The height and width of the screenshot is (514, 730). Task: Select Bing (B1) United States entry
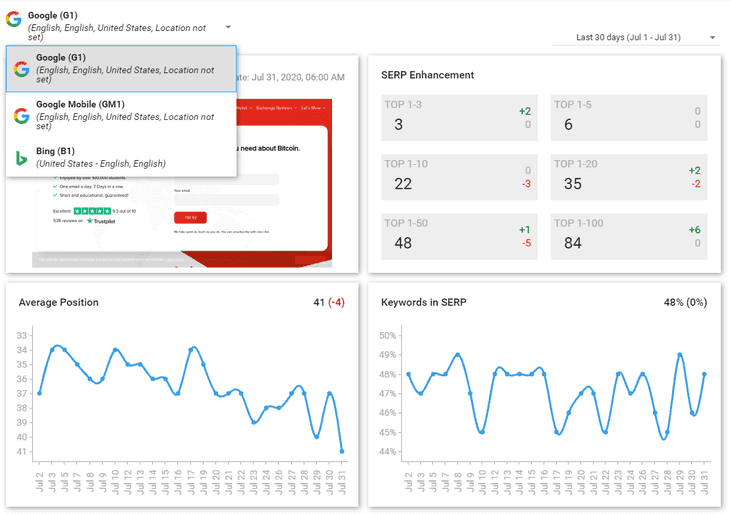click(121, 157)
